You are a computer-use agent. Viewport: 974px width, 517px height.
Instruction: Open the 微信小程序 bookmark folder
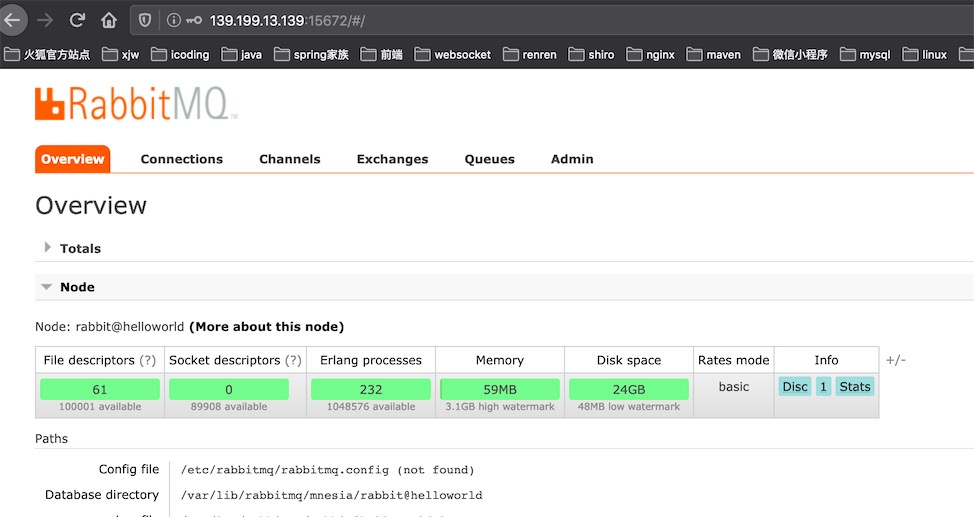point(790,55)
